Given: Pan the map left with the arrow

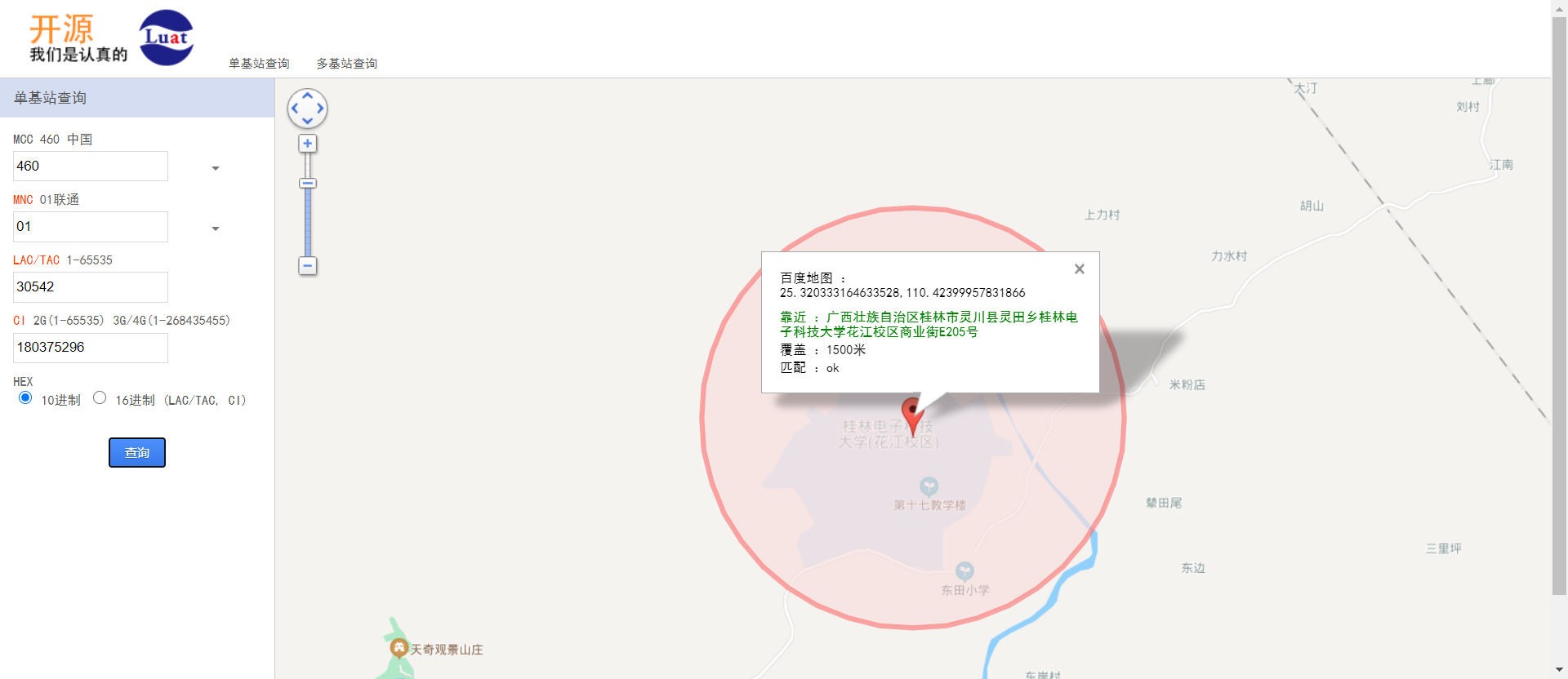Looking at the screenshot, I should [x=295, y=109].
